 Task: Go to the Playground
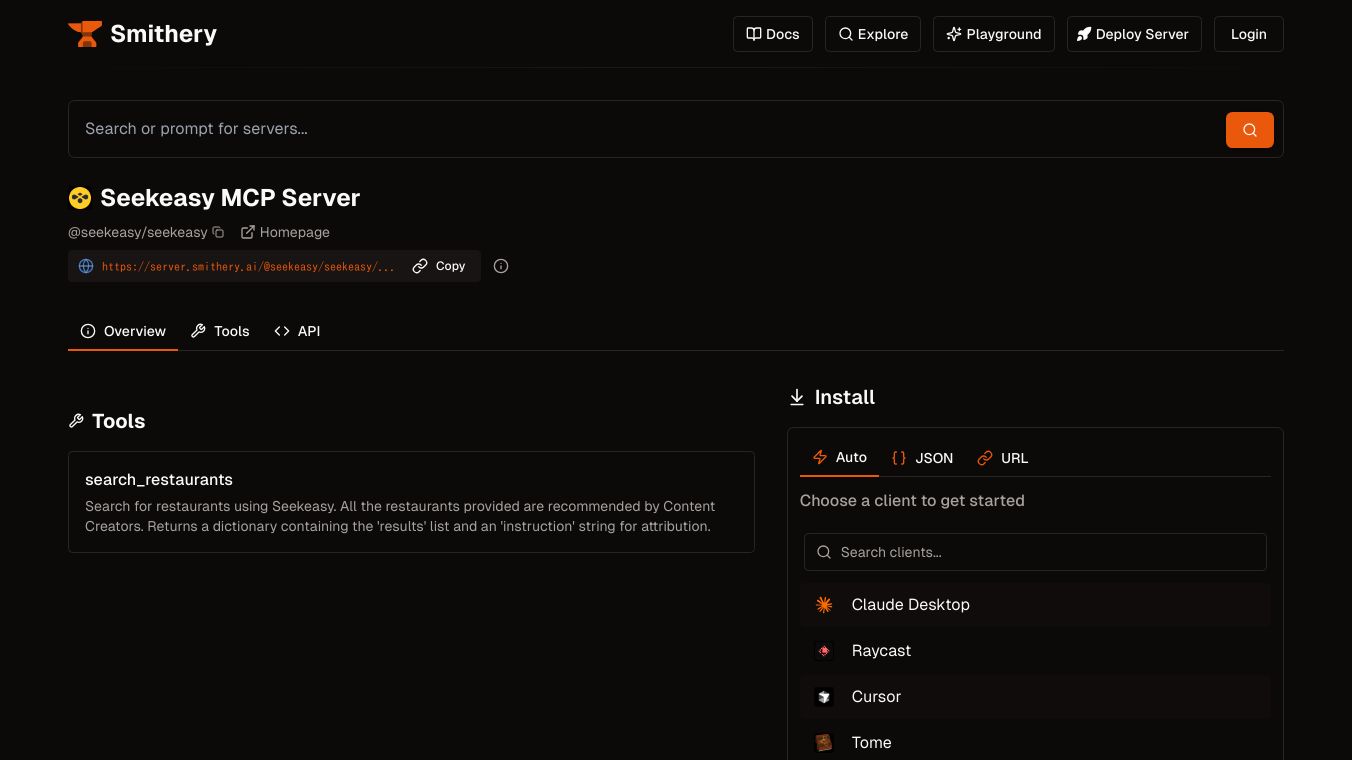(x=994, y=34)
